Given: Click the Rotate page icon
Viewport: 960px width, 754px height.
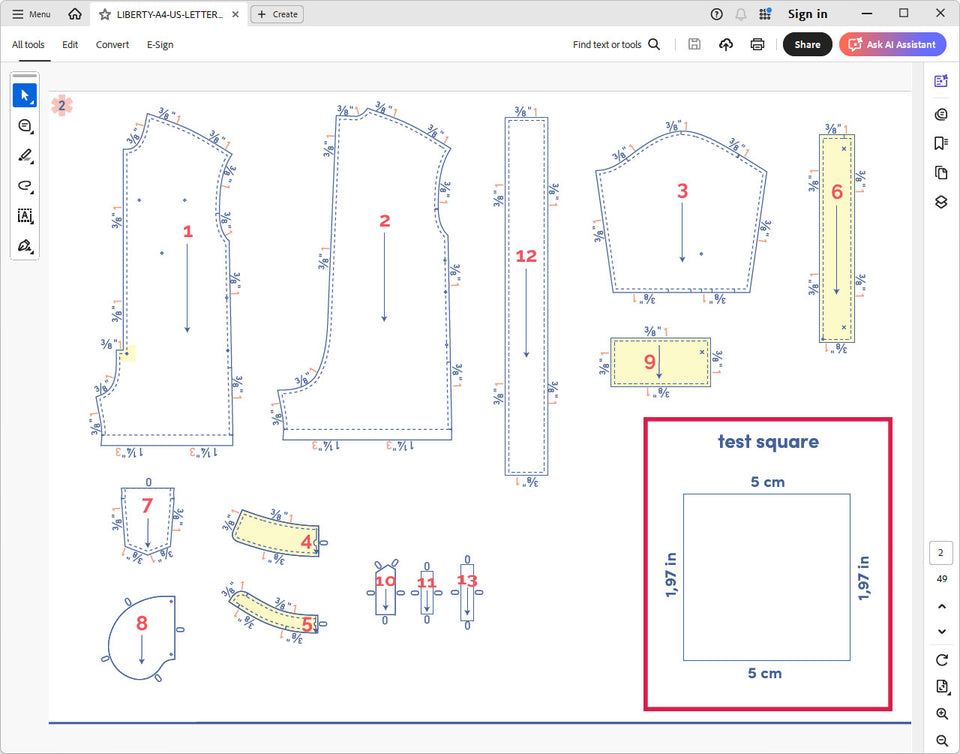Looking at the screenshot, I should pyautogui.click(x=942, y=660).
